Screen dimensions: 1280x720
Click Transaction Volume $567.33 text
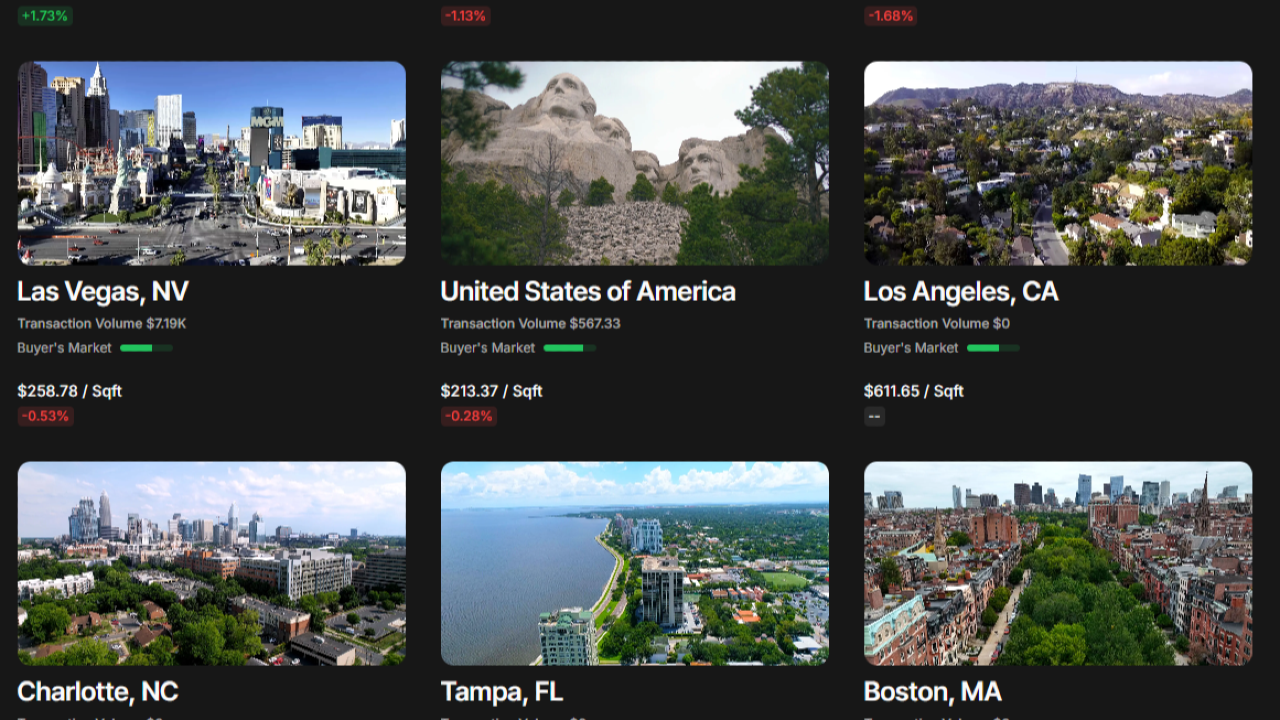click(x=531, y=324)
